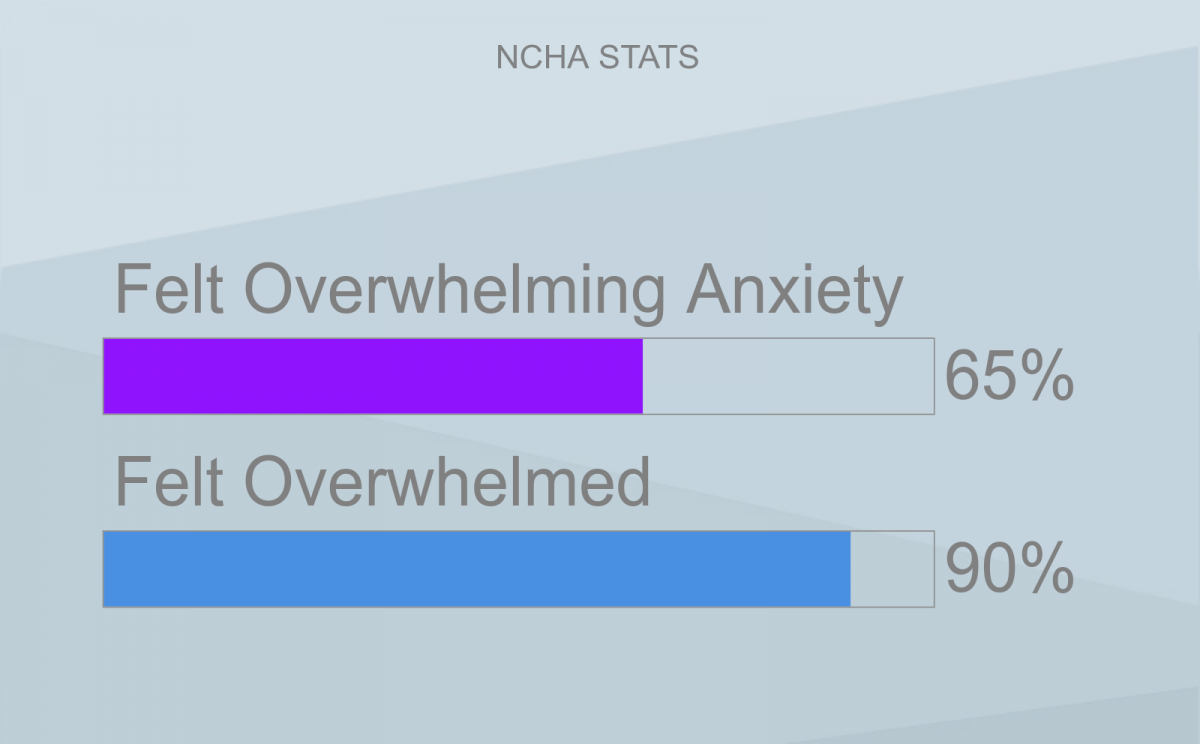Screen dimensions: 1200x744
Task: Click the right end of the blue fill
Action: pos(846,569)
